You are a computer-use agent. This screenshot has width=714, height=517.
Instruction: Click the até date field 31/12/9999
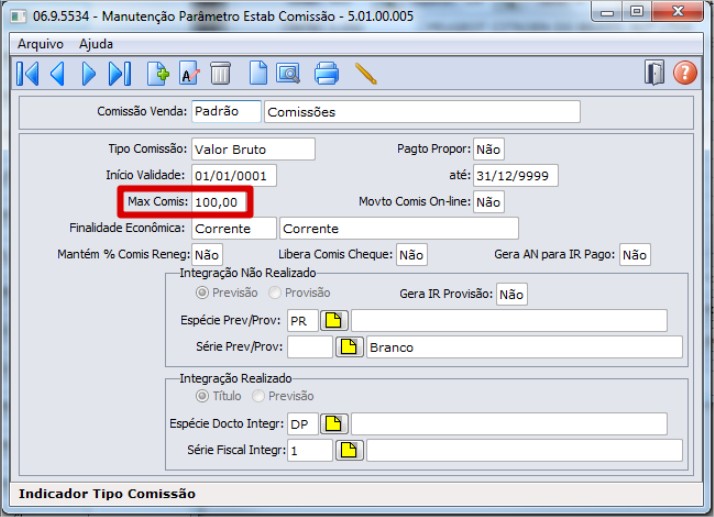point(515,176)
